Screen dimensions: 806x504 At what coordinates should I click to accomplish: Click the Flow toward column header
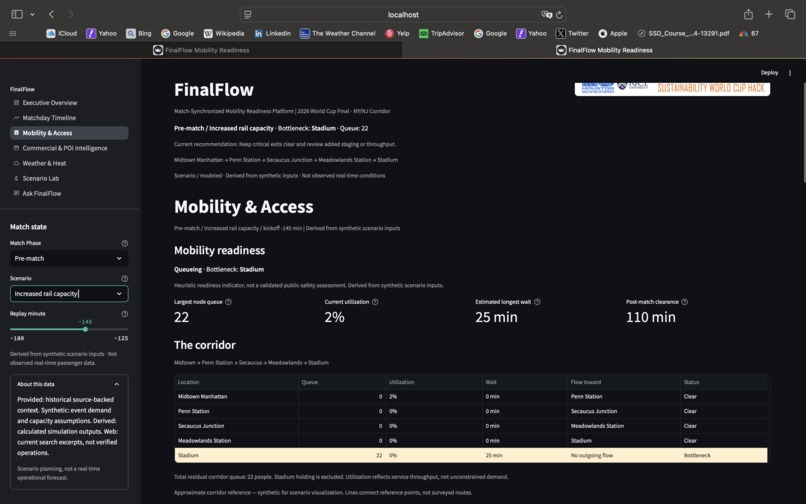pos(624,382)
